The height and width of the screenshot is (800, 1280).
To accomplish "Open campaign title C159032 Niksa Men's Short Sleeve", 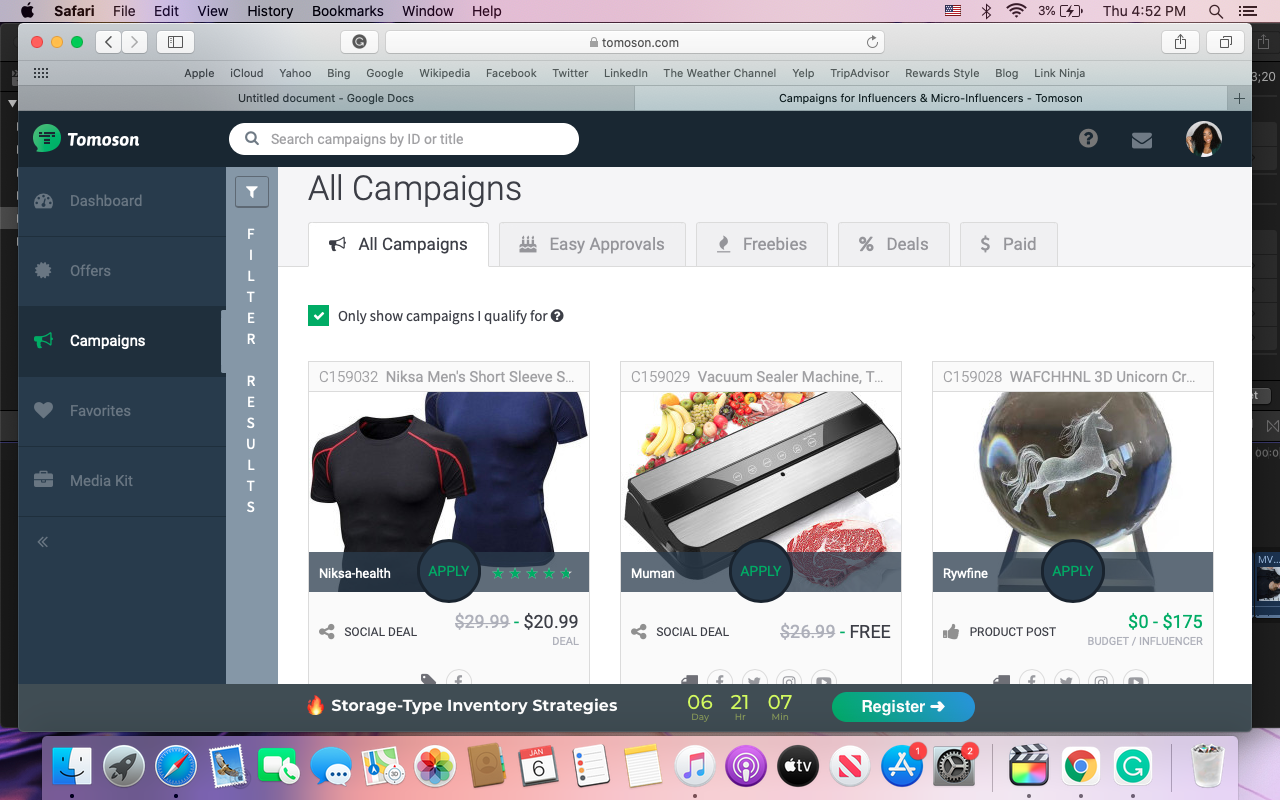I will pos(447,377).
